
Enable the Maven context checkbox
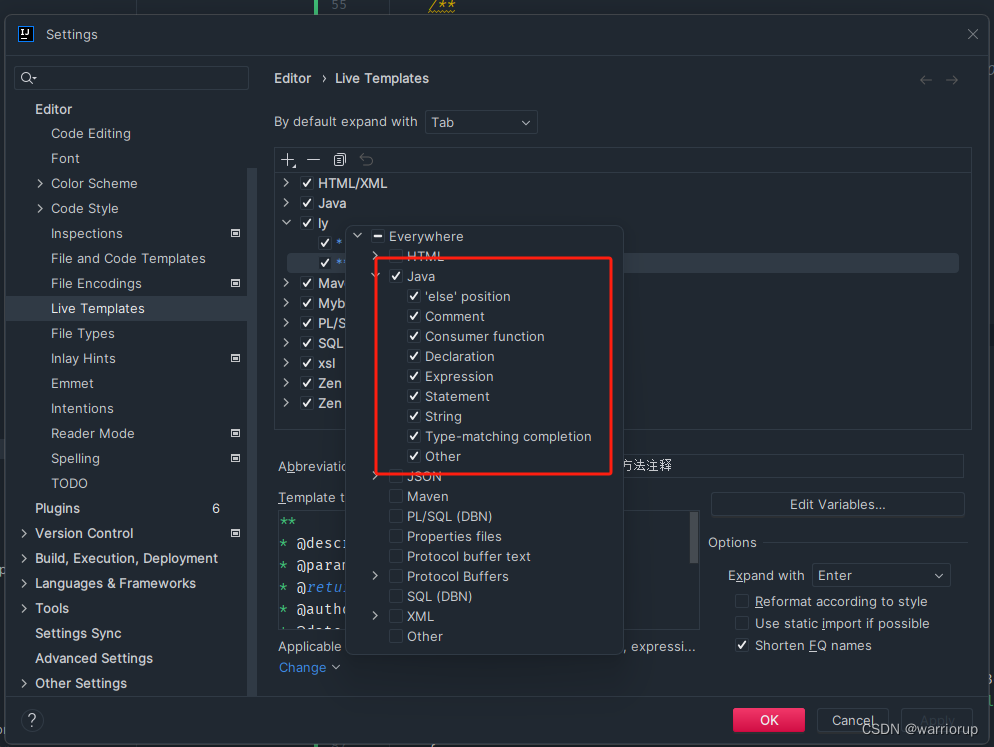pyautogui.click(x=396, y=496)
